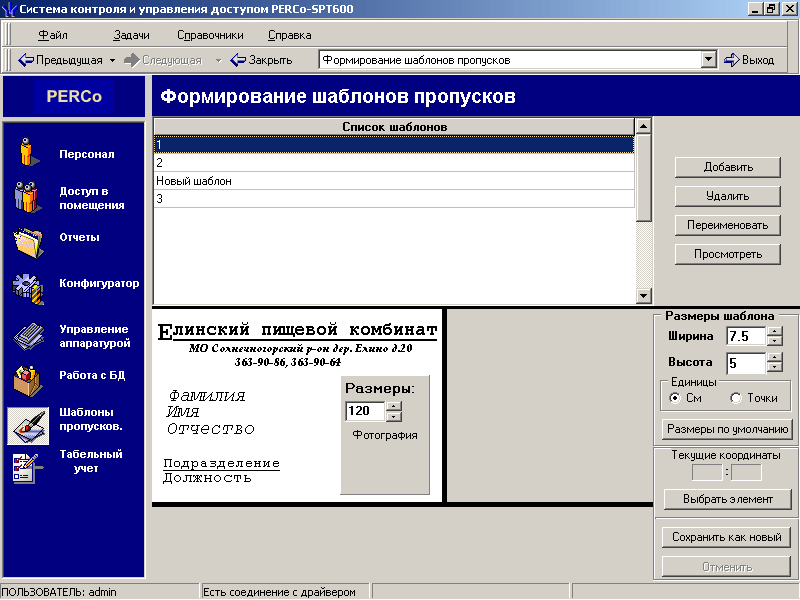Click the template list scrollbar thumb
800x600 pixels.
pyautogui.click(x=643, y=178)
